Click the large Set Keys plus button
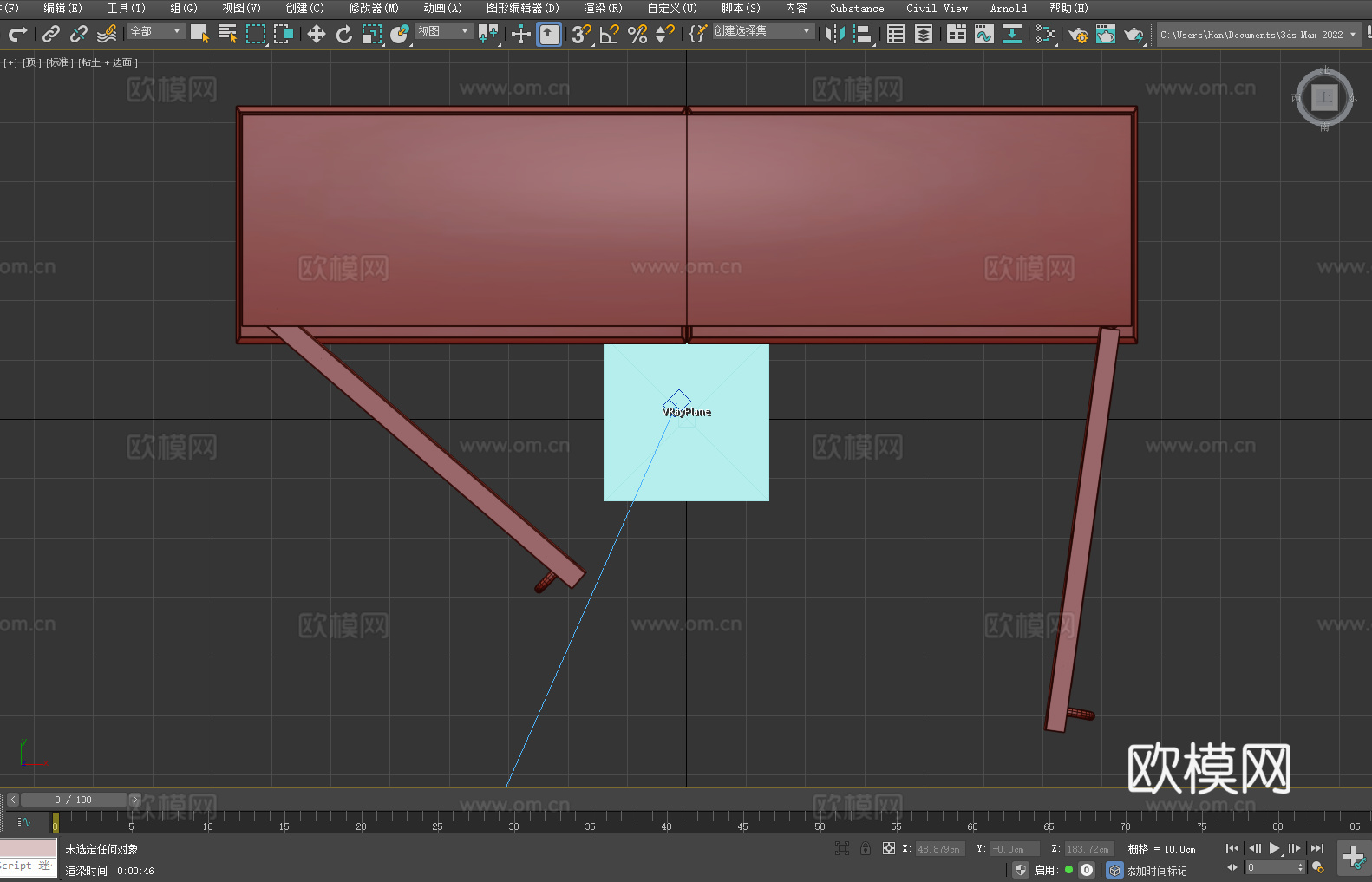The image size is (1372, 882). point(1353,858)
